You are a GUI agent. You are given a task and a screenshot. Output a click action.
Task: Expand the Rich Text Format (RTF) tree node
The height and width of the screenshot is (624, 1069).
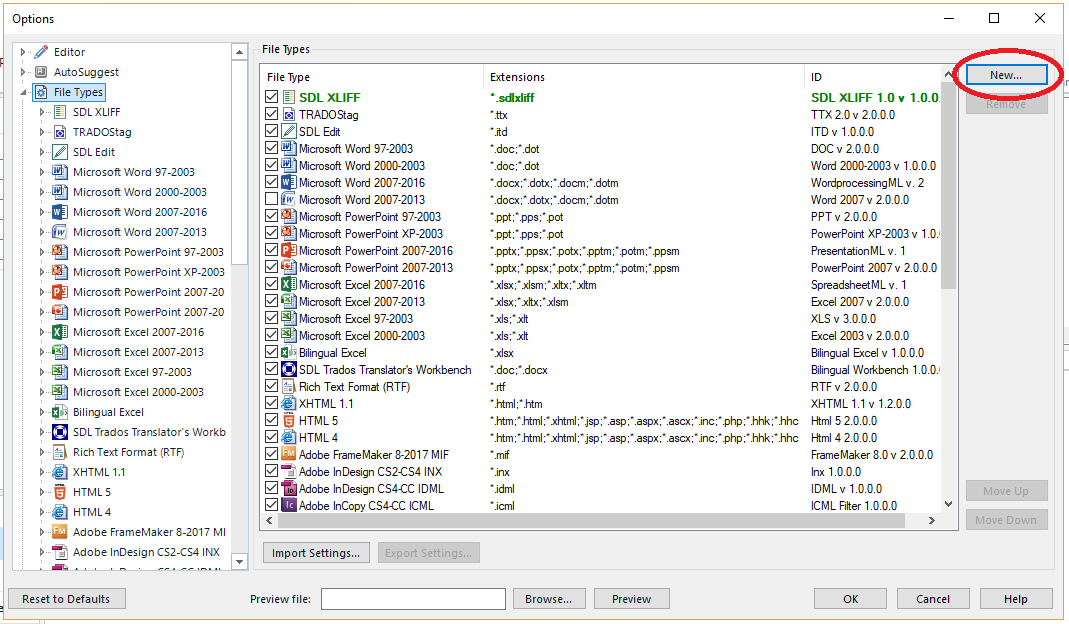(x=42, y=452)
